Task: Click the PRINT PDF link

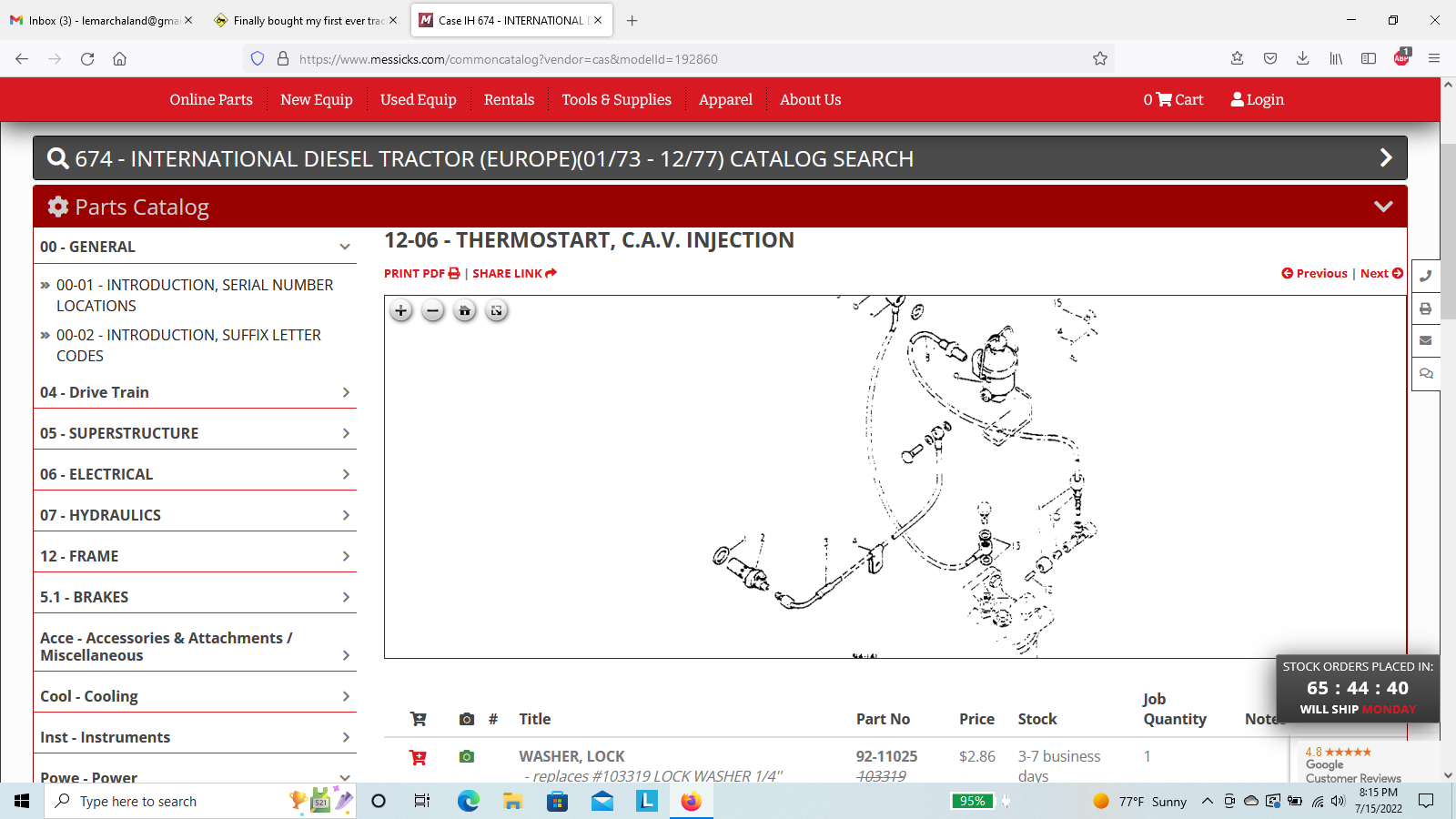Action: [421, 273]
